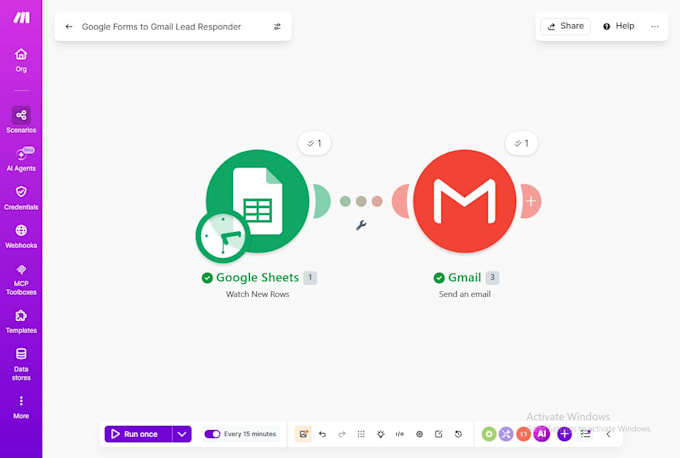Screen dimensions: 680x458
Task: Click the number 1 badge on Google Sheets
Action: click(x=310, y=278)
